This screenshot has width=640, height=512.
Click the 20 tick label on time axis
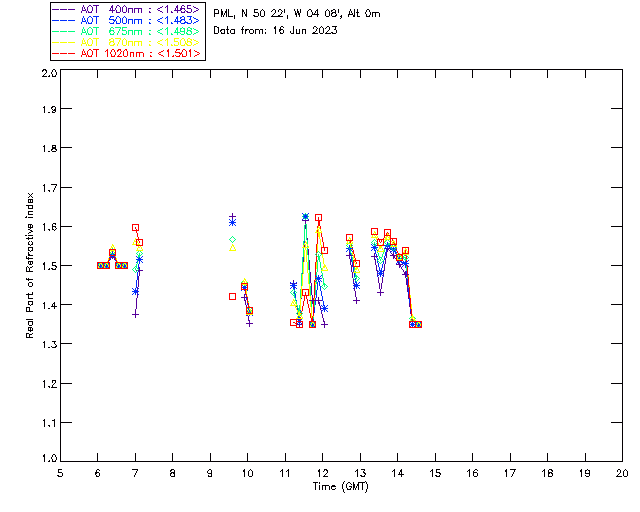pos(622,473)
